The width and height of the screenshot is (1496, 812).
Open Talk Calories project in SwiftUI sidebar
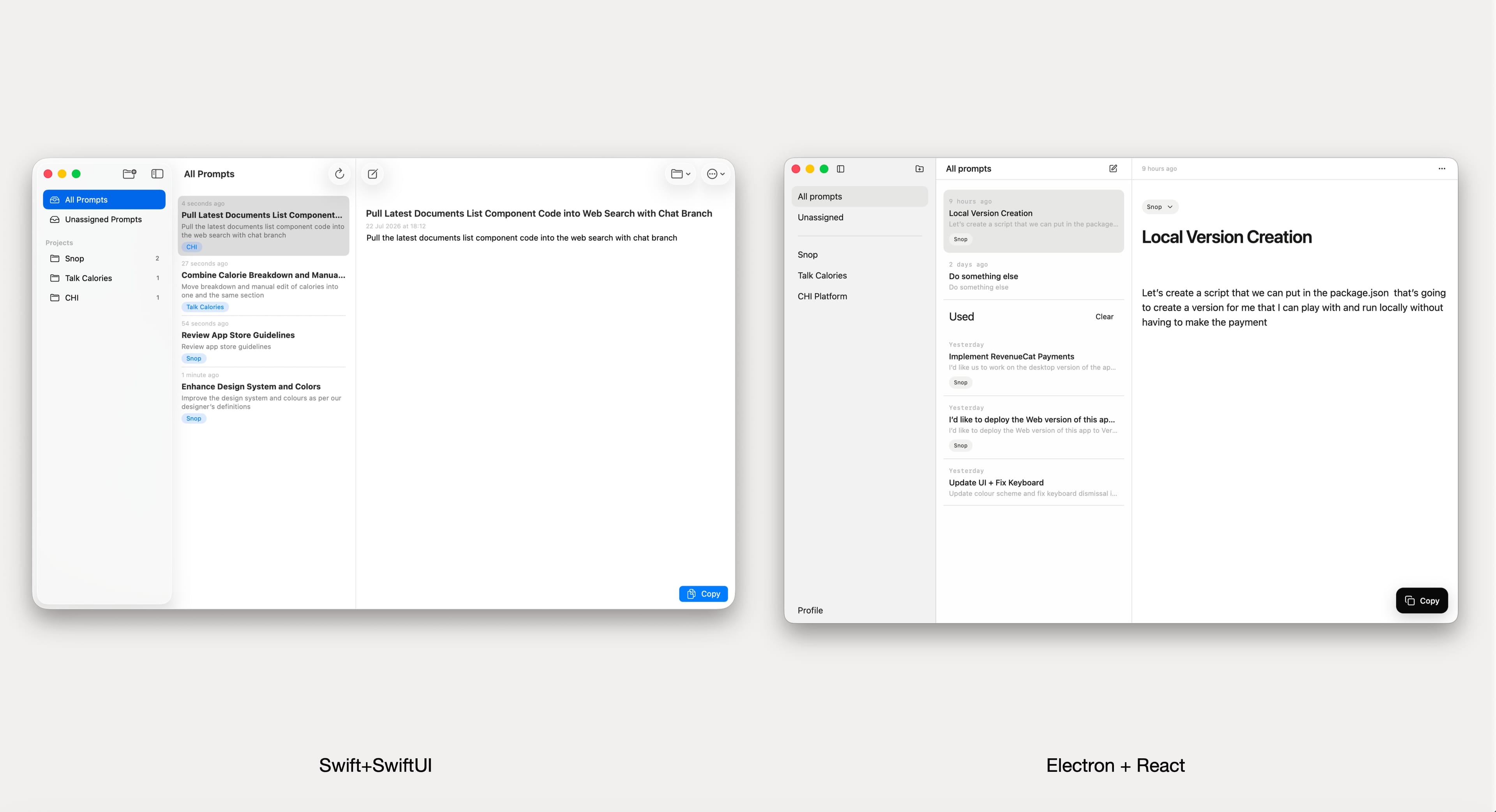coord(104,278)
